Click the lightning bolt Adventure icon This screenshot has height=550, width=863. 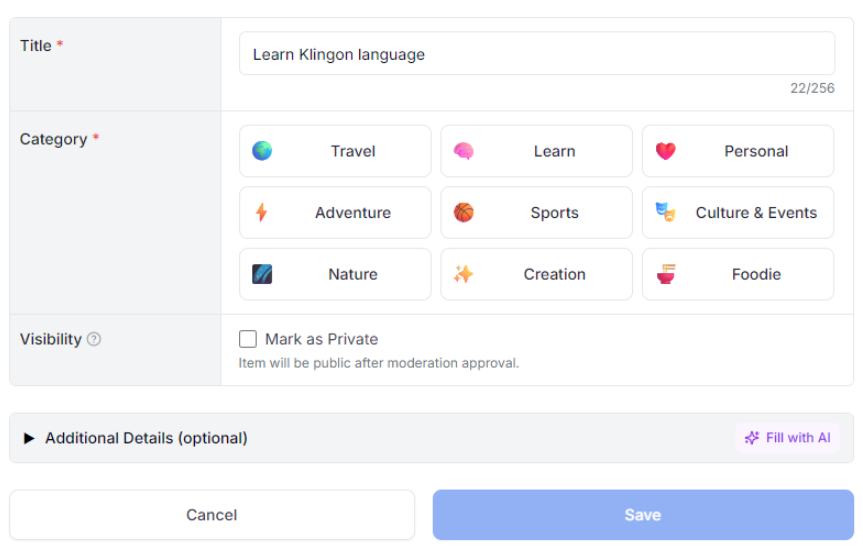[x=262, y=213]
